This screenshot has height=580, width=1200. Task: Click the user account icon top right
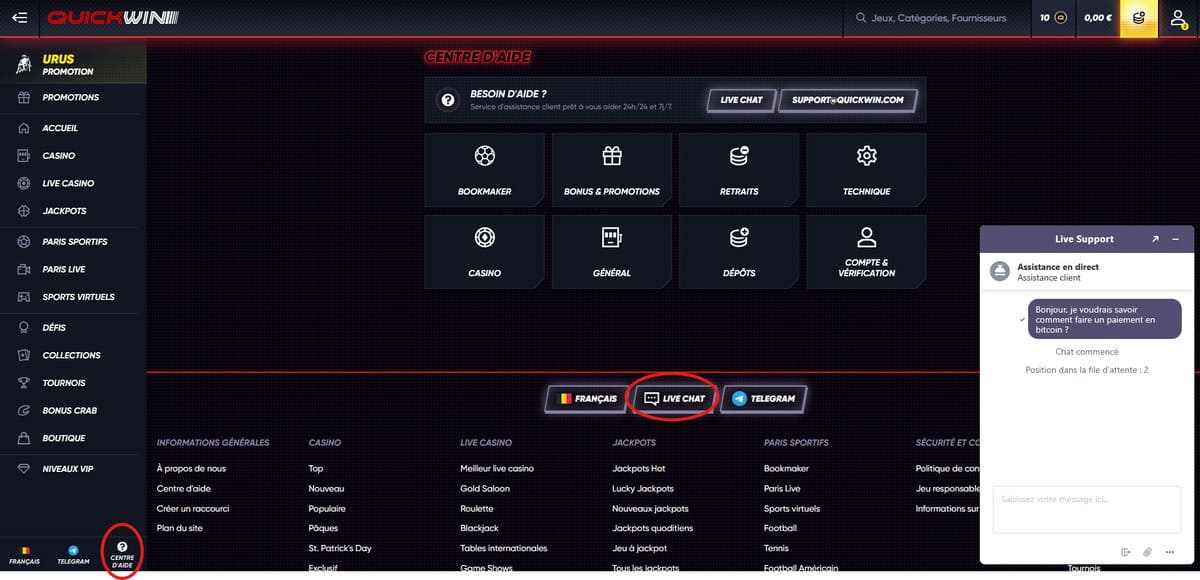(x=1178, y=17)
